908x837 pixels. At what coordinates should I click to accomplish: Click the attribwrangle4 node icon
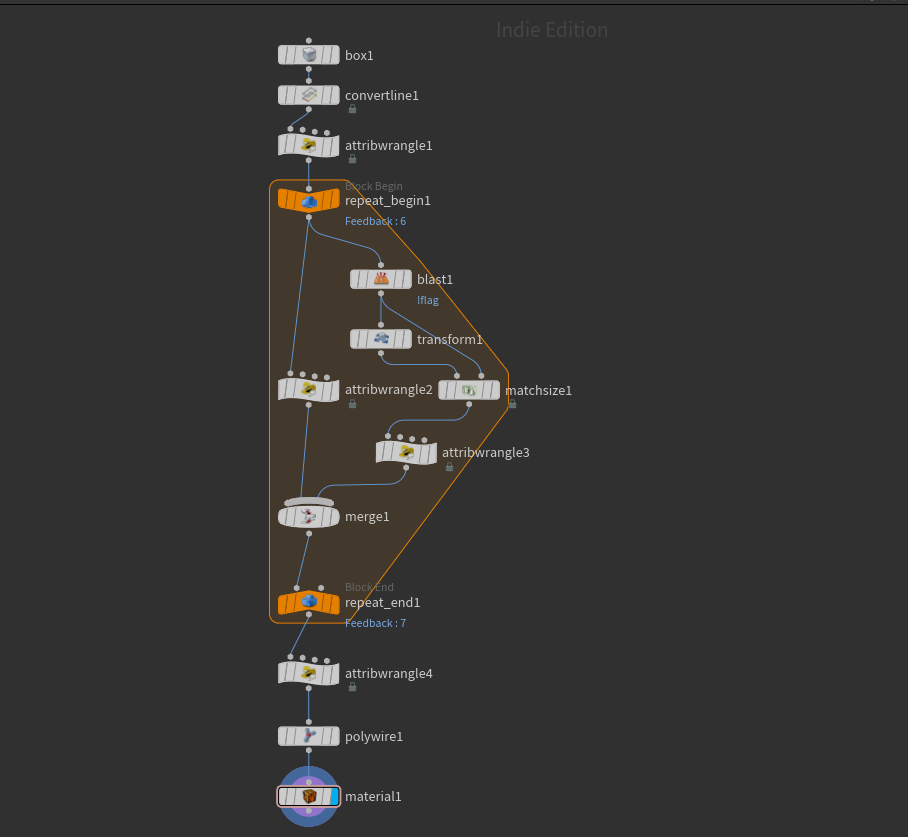click(x=309, y=673)
